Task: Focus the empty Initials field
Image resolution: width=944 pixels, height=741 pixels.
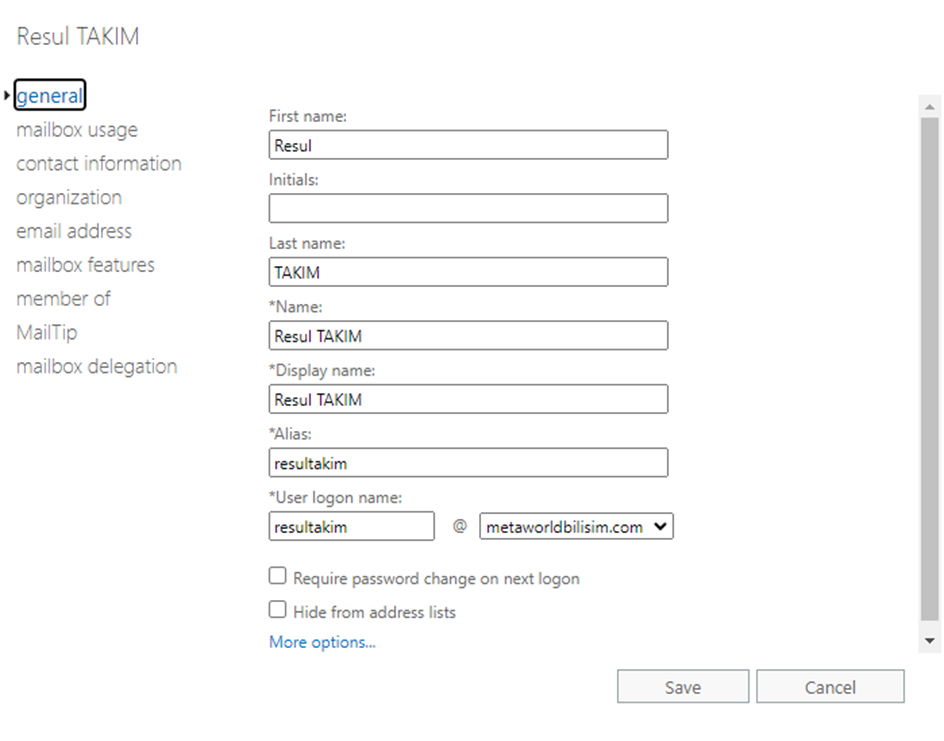Action: pyautogui.click(x=468, y=208)
